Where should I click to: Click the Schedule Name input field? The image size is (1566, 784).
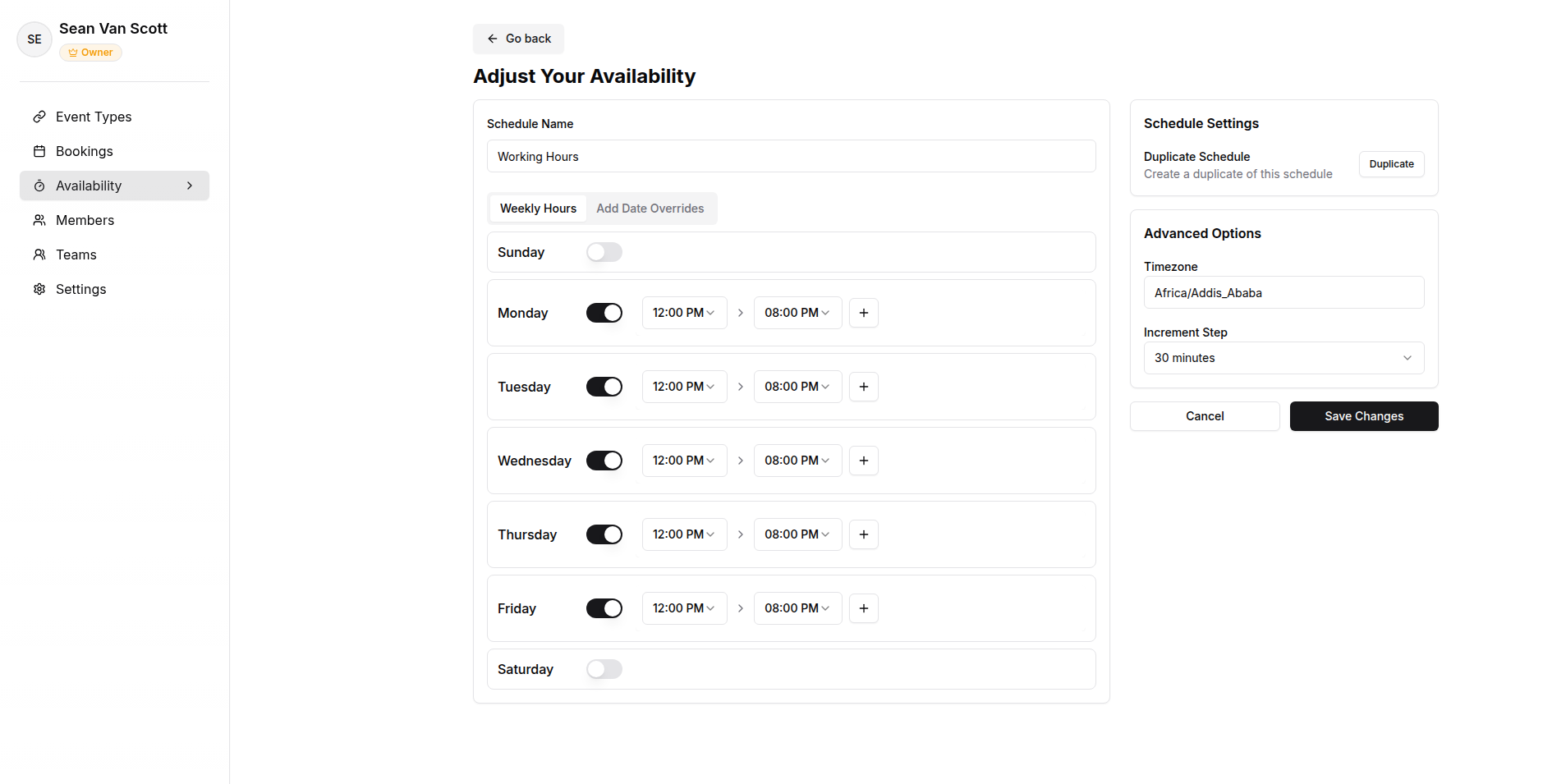(791, 156)
